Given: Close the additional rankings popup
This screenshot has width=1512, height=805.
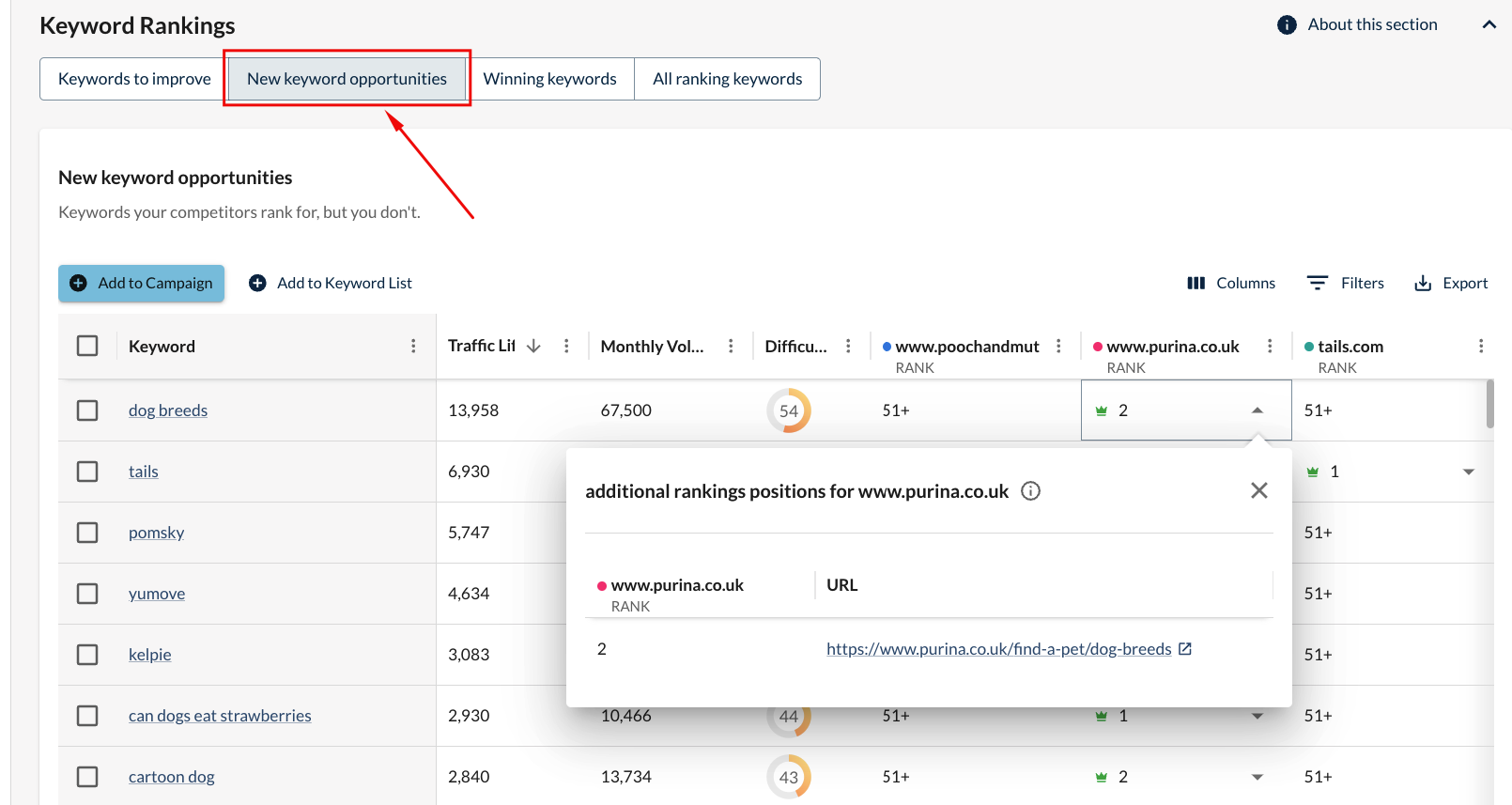Looking at the screenshot, I should pyautogui.click(x=1259, y=490).
